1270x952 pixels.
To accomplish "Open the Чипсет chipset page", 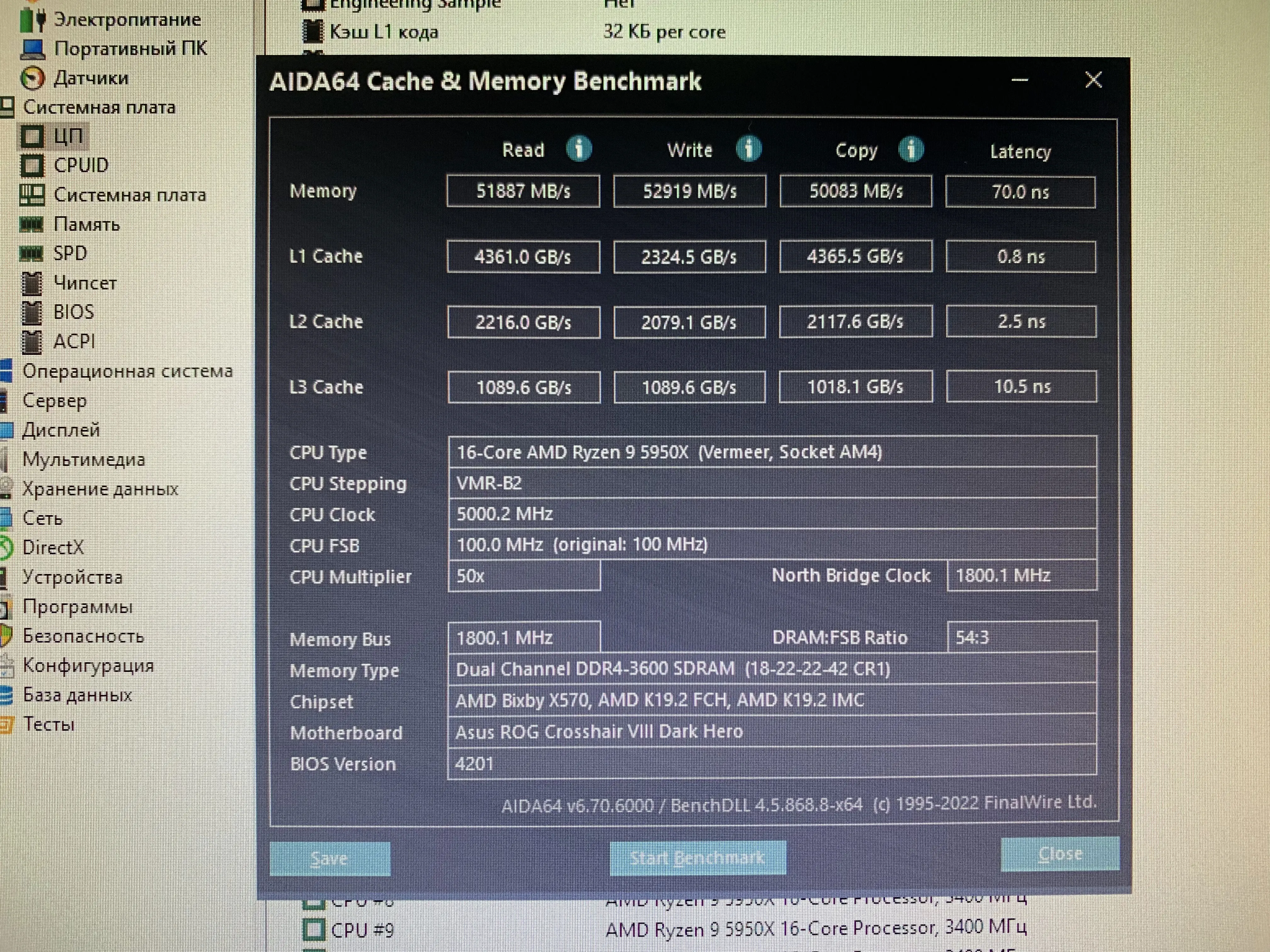I will pyautogui.click(x=84, y=283).
